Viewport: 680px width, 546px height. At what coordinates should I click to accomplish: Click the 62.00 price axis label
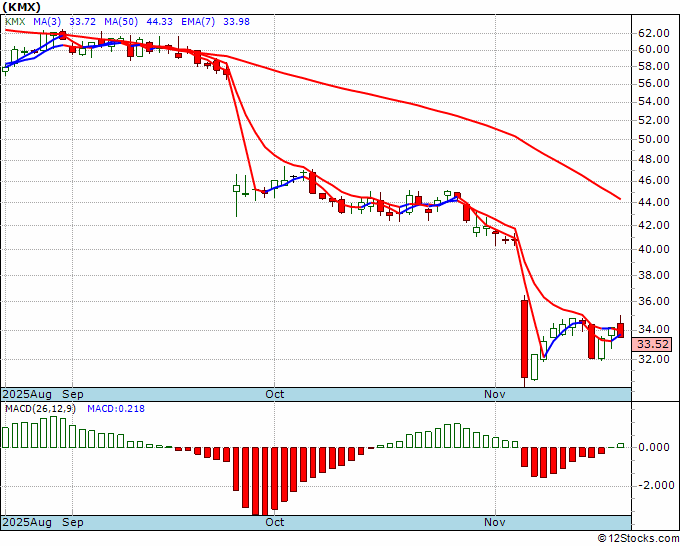pos(654,33)
